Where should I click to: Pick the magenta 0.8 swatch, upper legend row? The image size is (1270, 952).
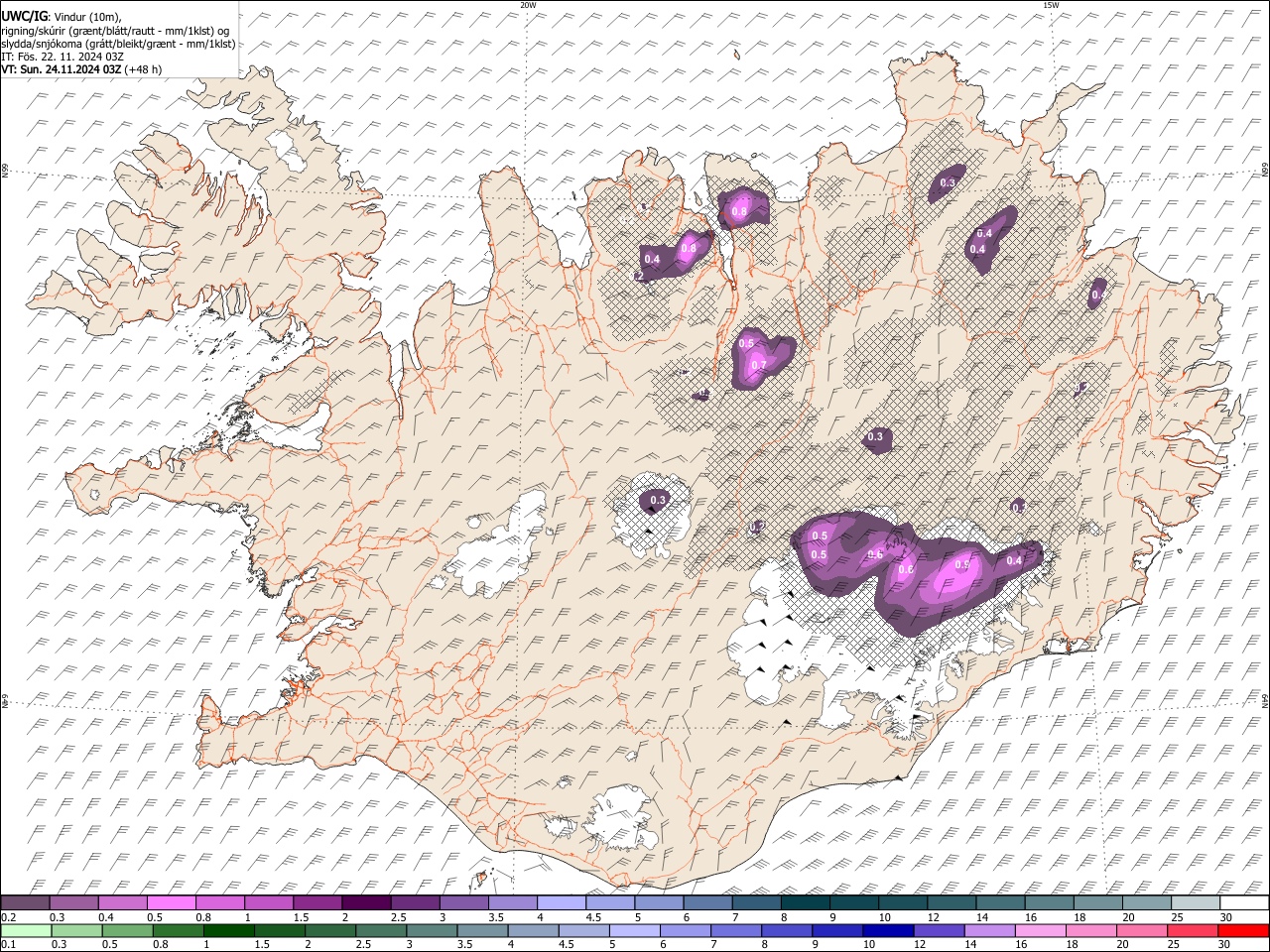219,902
